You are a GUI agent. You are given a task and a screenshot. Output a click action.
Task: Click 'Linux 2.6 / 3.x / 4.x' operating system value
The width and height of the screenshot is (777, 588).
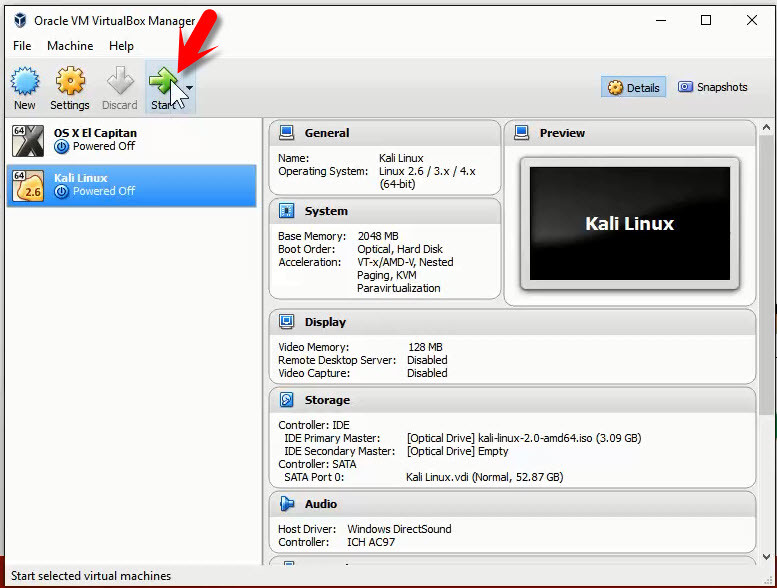click(x=427, y=171)
